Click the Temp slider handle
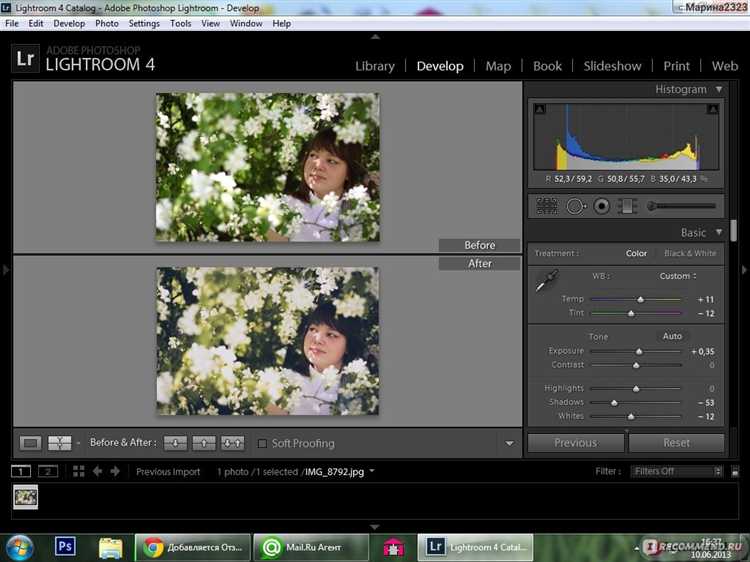Screen dimensions: 750x562 coord(640,299)
